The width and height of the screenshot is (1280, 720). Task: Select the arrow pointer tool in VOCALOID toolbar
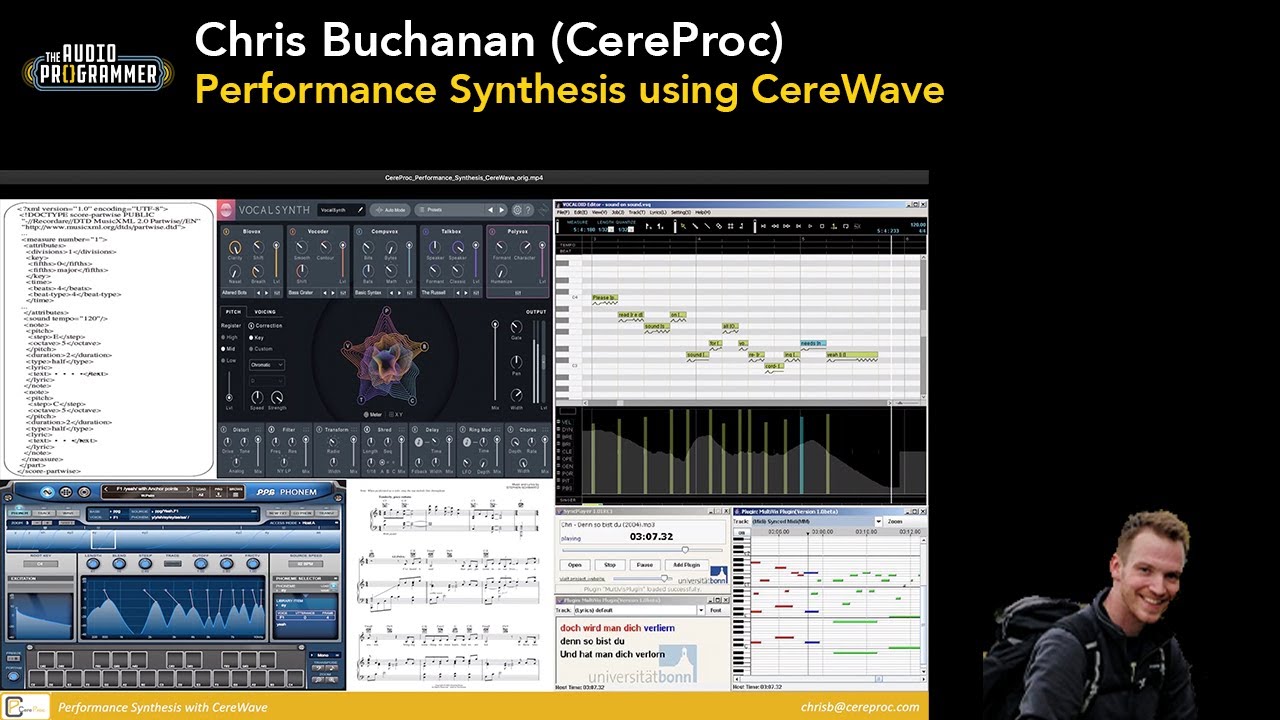[x=683, y=226]
